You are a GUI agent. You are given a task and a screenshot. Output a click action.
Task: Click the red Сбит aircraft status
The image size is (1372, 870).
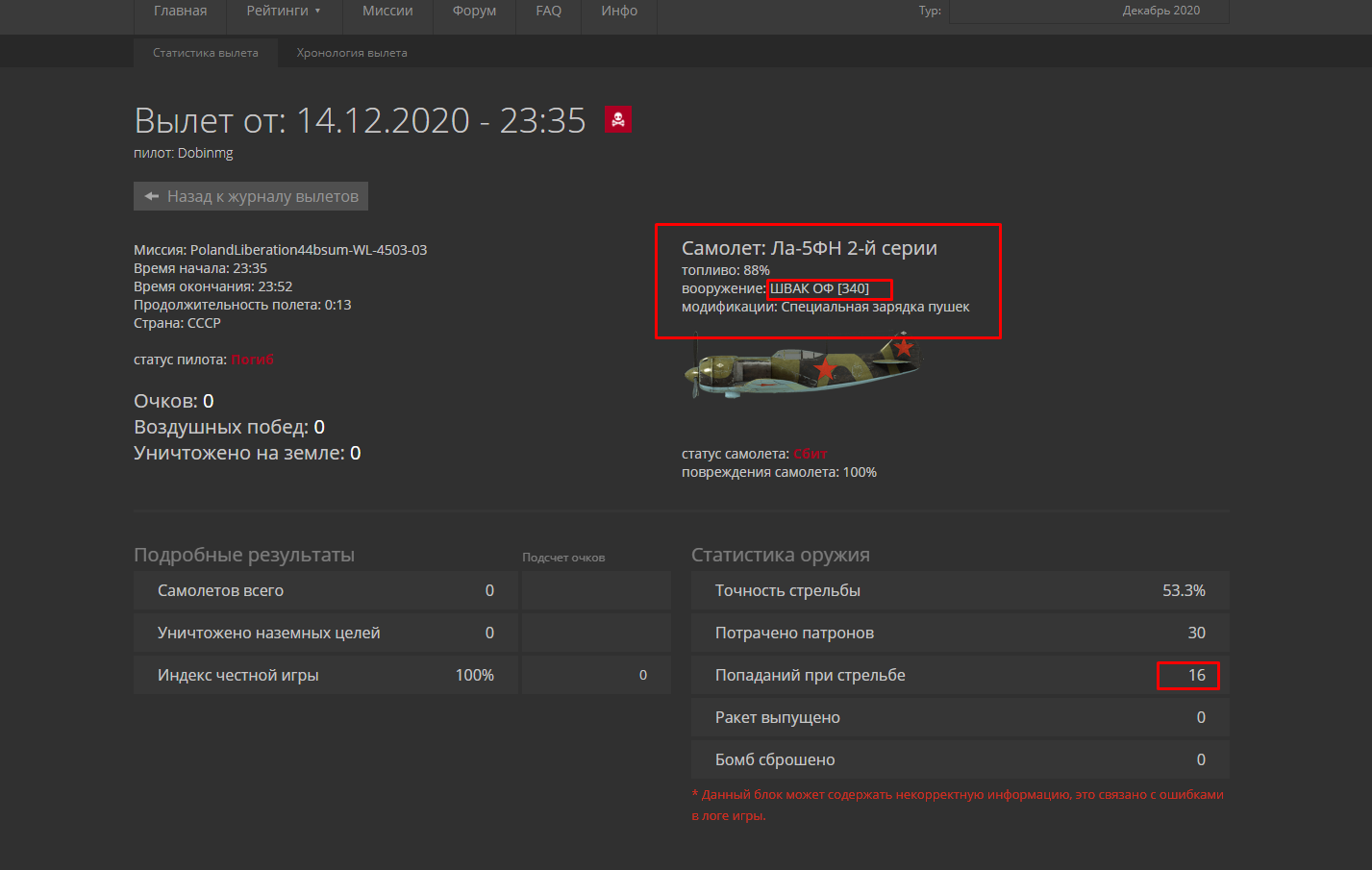811,454
